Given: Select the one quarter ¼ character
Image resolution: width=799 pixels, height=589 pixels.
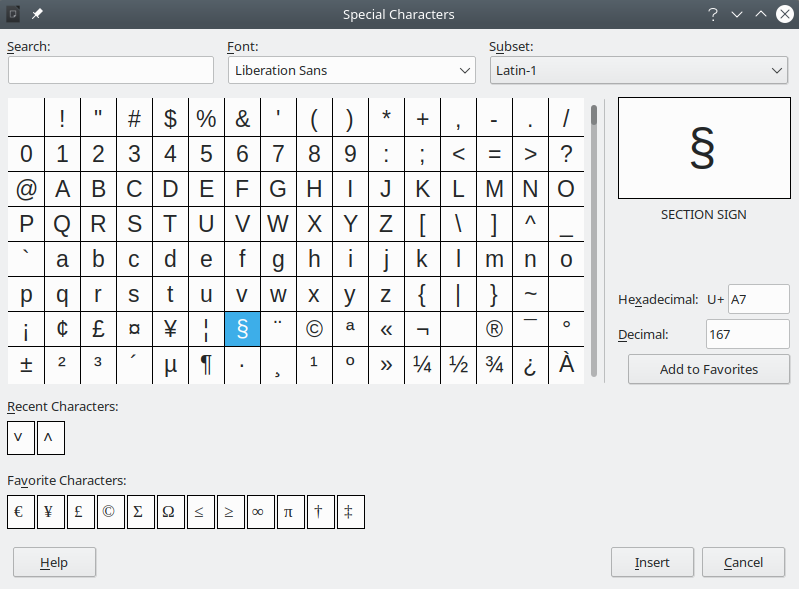Looking at the screenshot, I should point(422,365).
